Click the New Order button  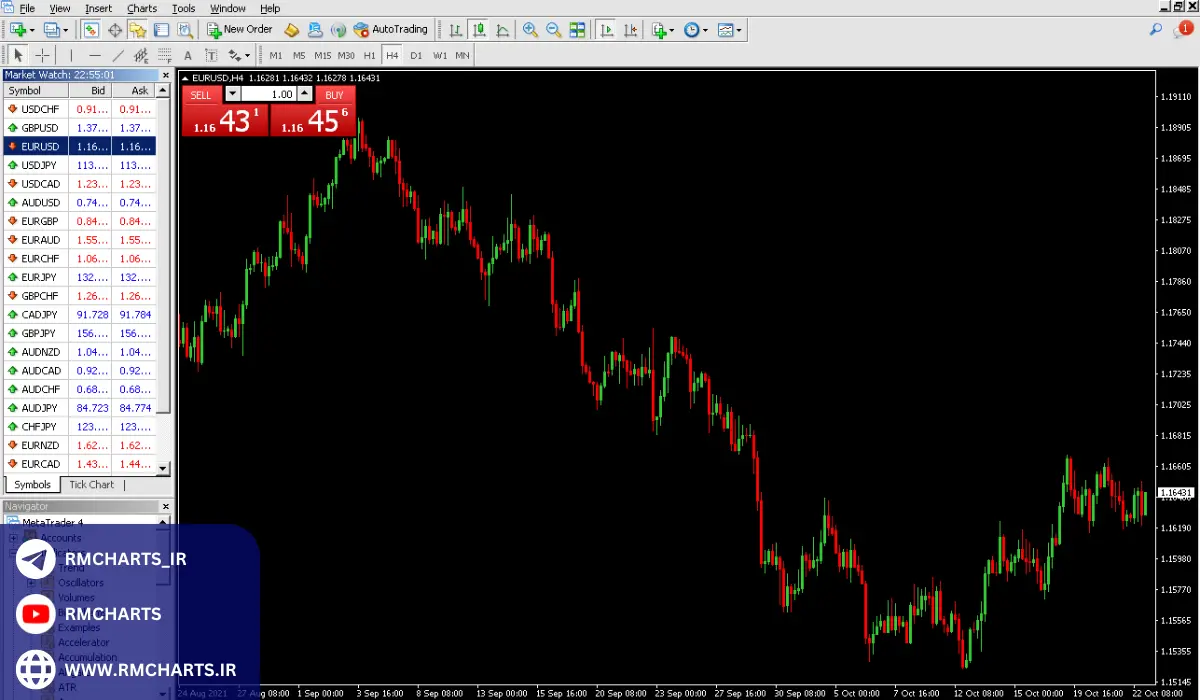[239, 30]
